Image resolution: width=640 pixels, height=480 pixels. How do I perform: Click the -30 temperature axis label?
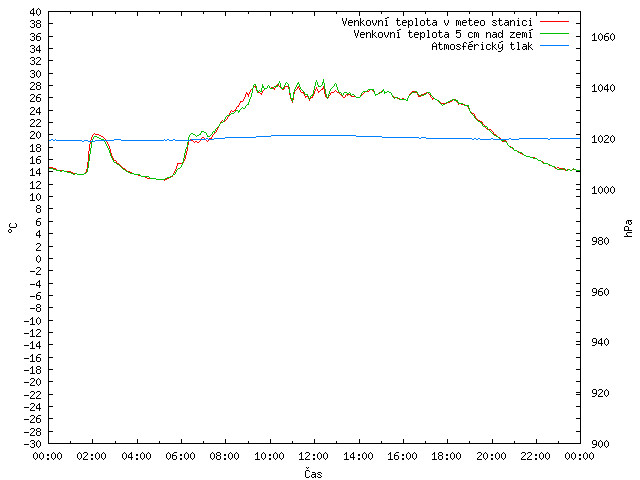coord(33,444)
